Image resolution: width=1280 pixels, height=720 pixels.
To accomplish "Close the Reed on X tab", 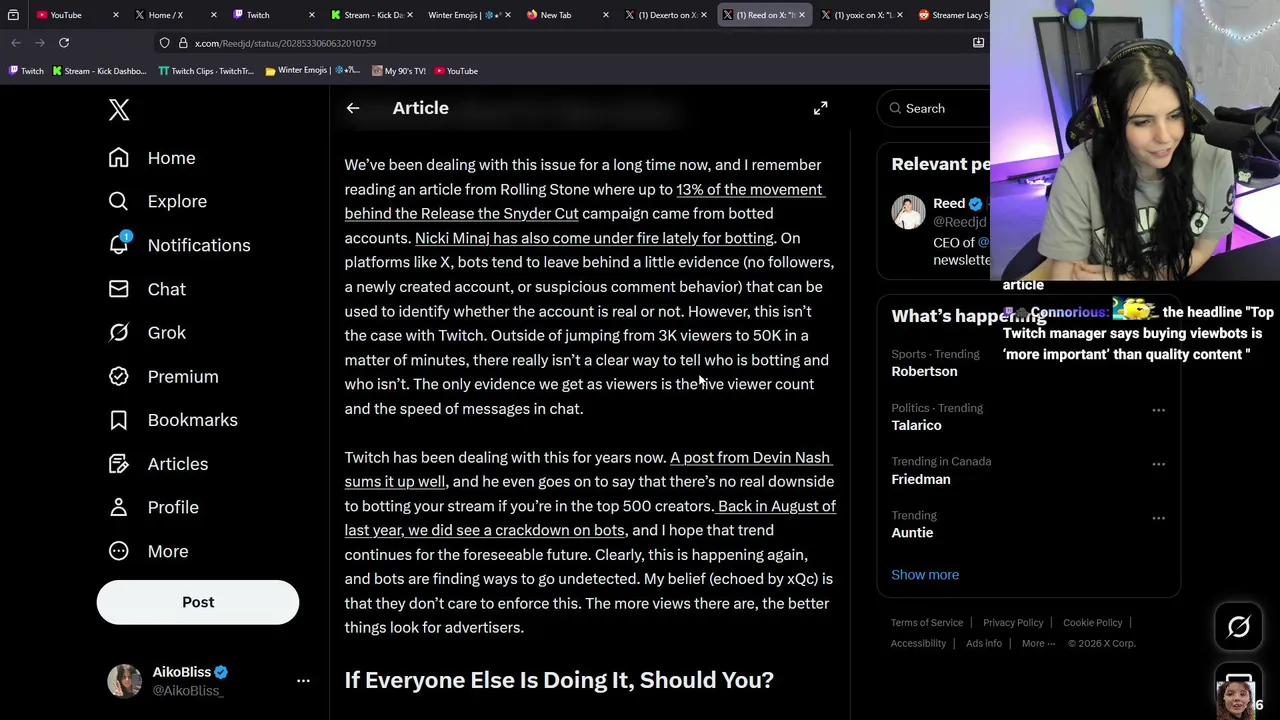I will 801,15.
